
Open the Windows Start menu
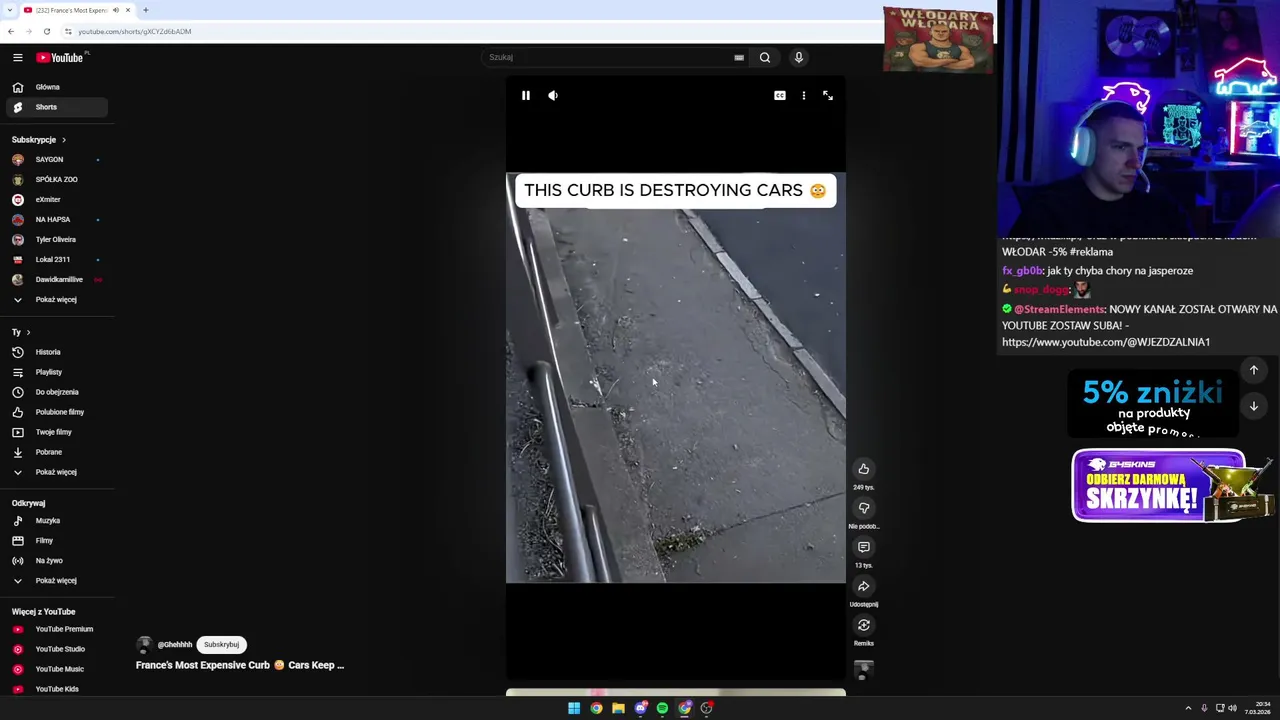(x=574, y=708)
